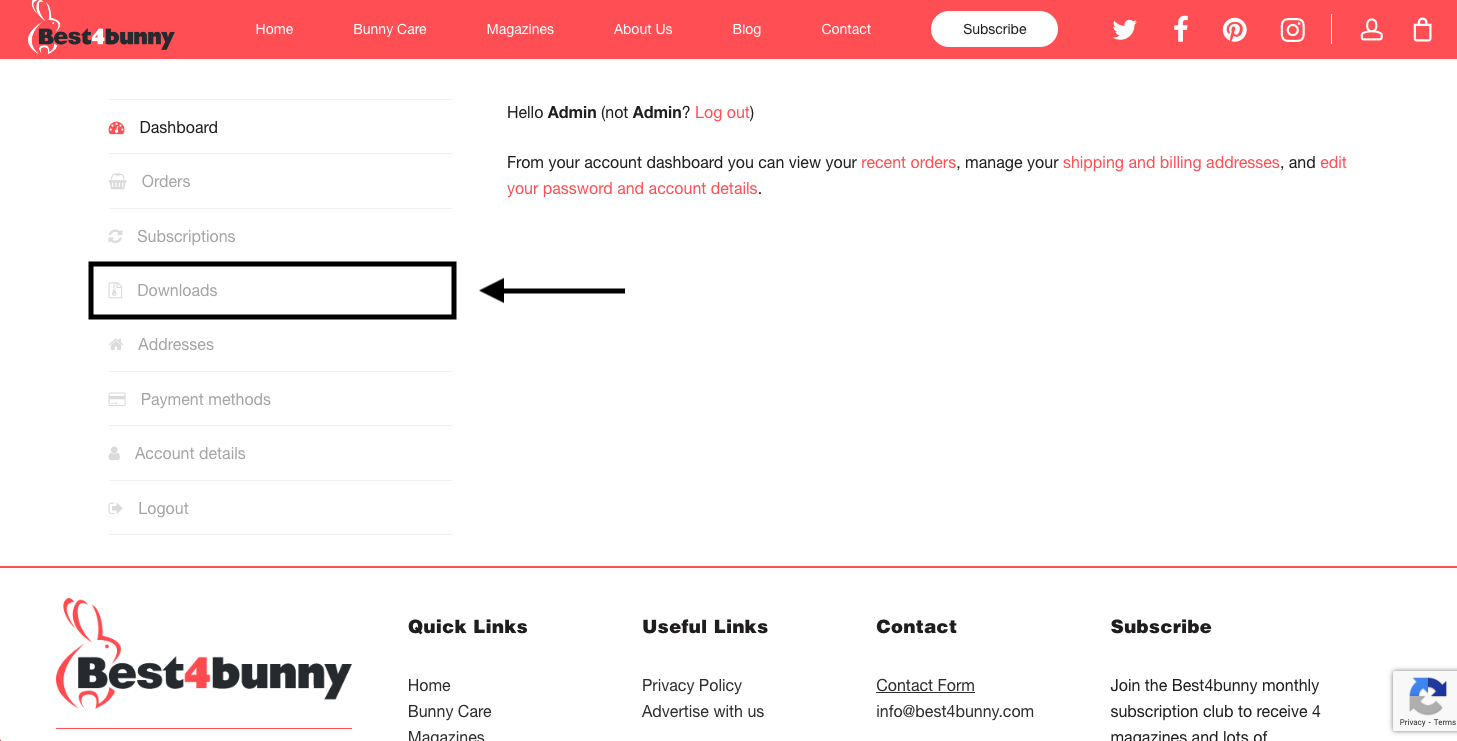This screenshot has width=1457, height=741.
Task: Click the Dashboard gauge icon
Action: pyautogui.click(x=116, y=128)
